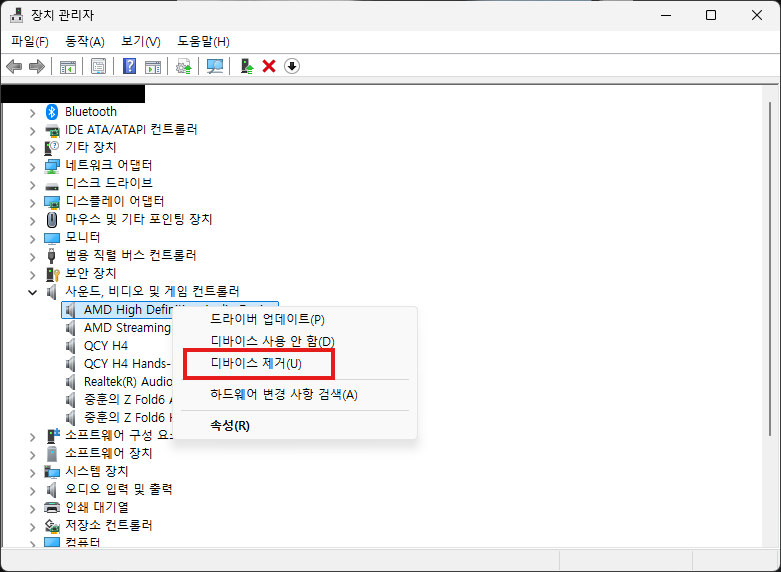Click the 인쇄 대기열 printer icon

pos(52,507)
